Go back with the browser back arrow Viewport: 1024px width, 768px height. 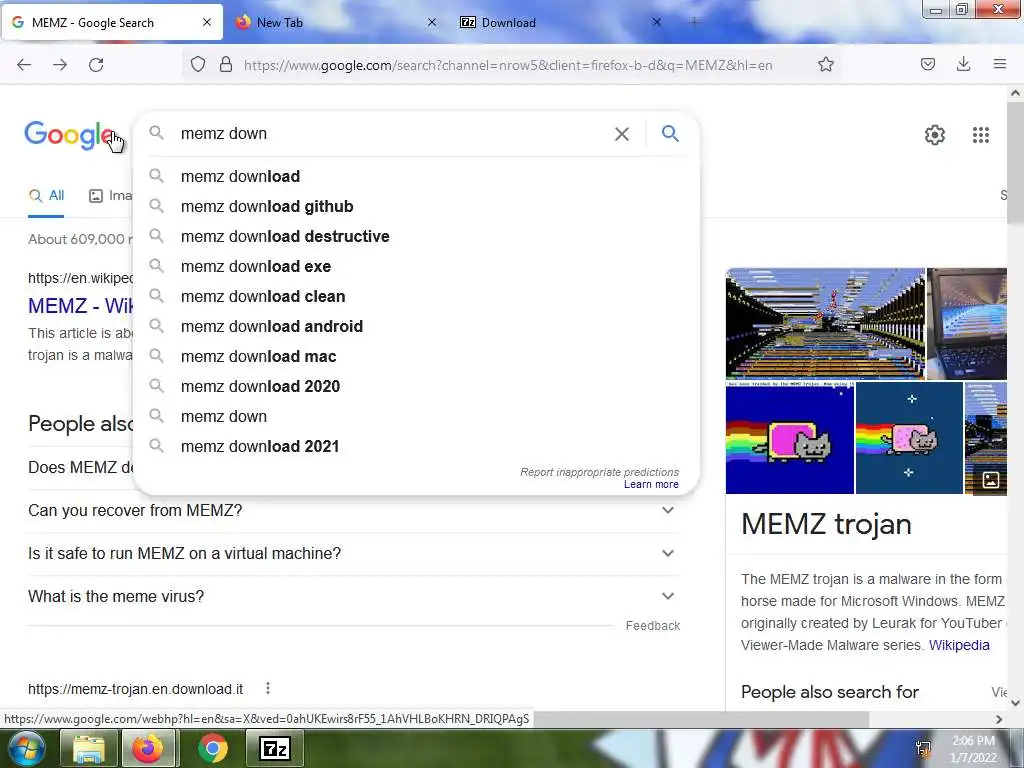tap(24, 65)
